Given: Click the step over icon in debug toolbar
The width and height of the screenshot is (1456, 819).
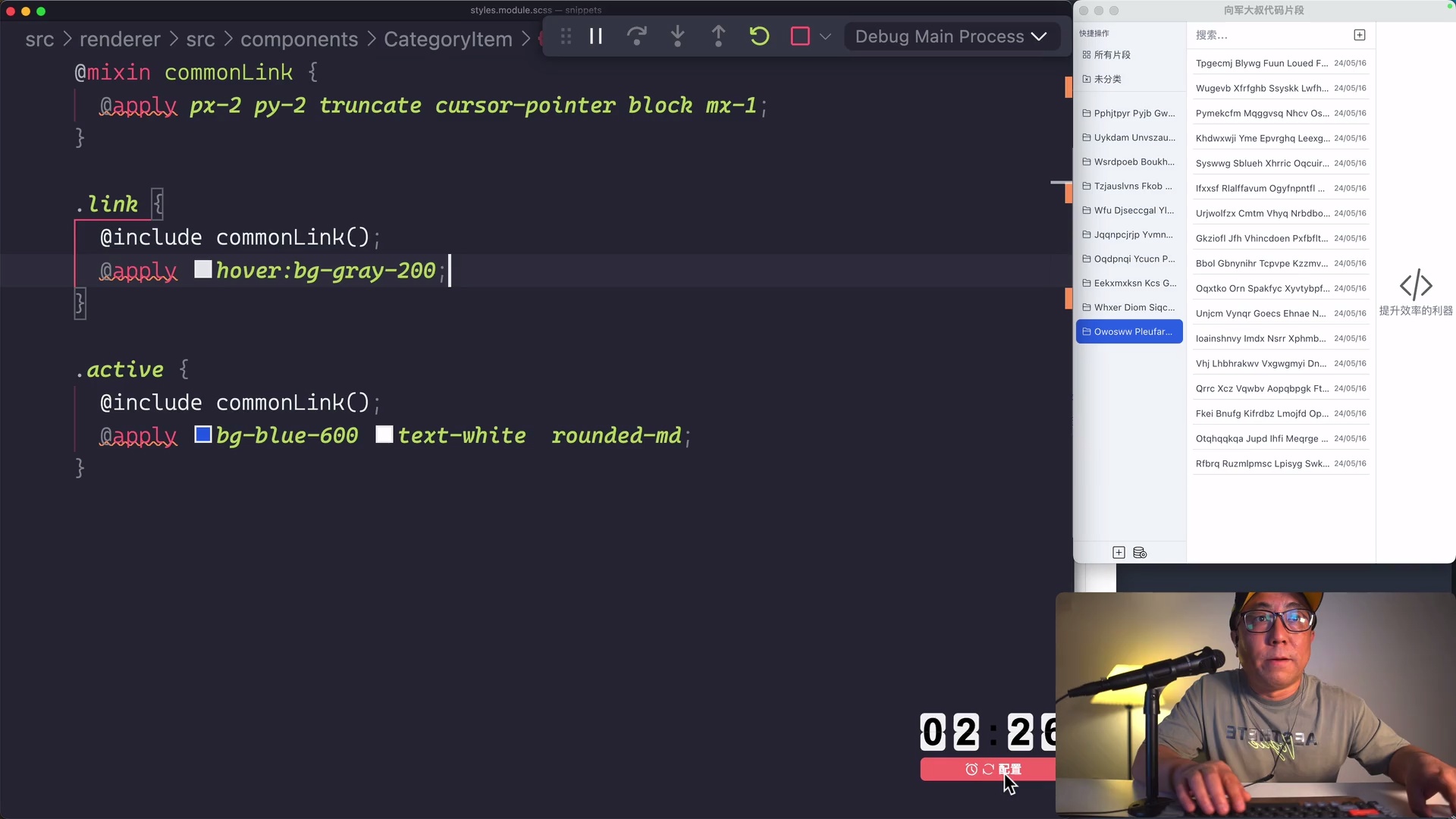Looking at the screenshot, I should 637,36.
